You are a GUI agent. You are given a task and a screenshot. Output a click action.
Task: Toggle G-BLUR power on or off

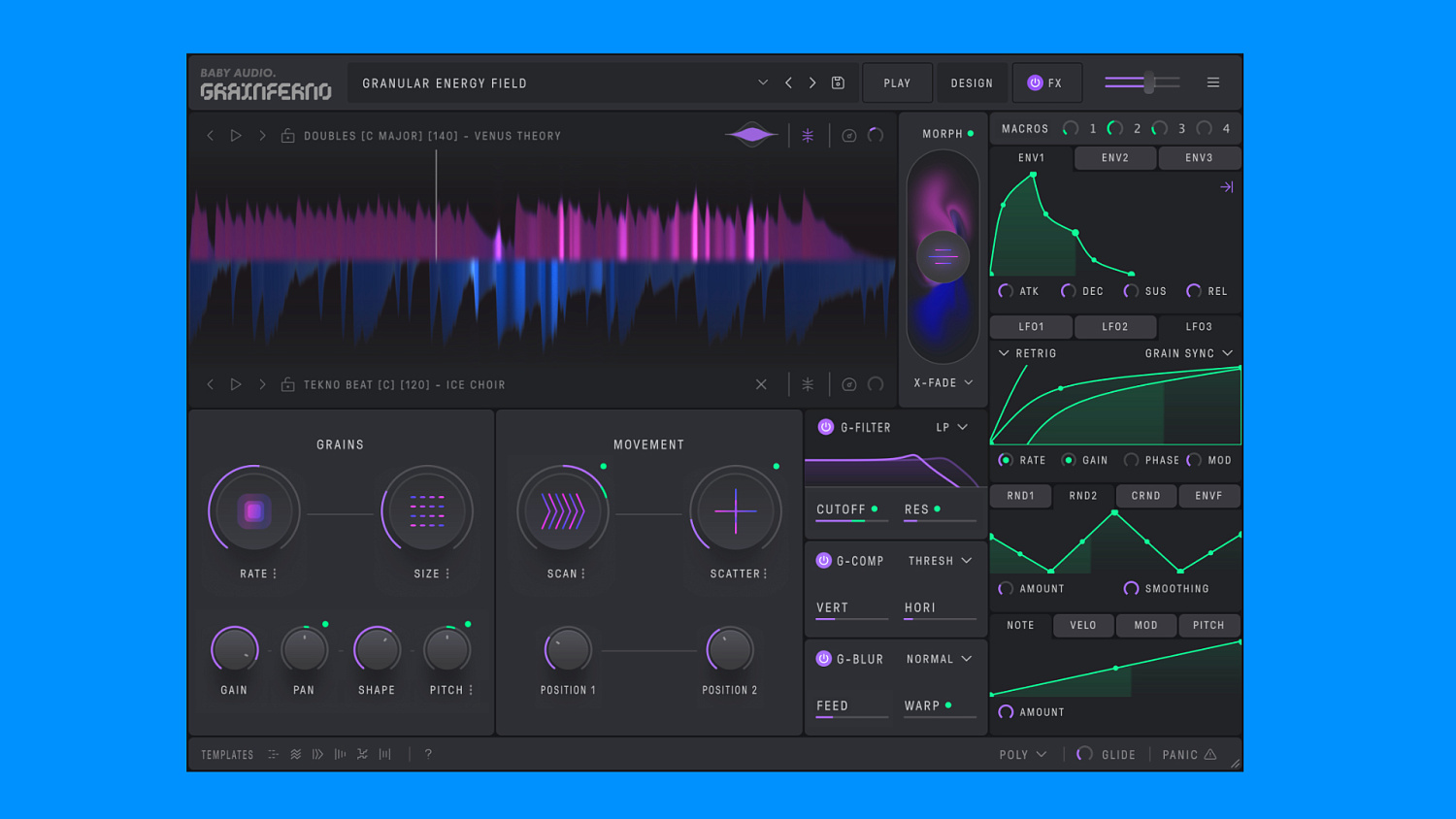pyautogui.click(x=824, y=658)
